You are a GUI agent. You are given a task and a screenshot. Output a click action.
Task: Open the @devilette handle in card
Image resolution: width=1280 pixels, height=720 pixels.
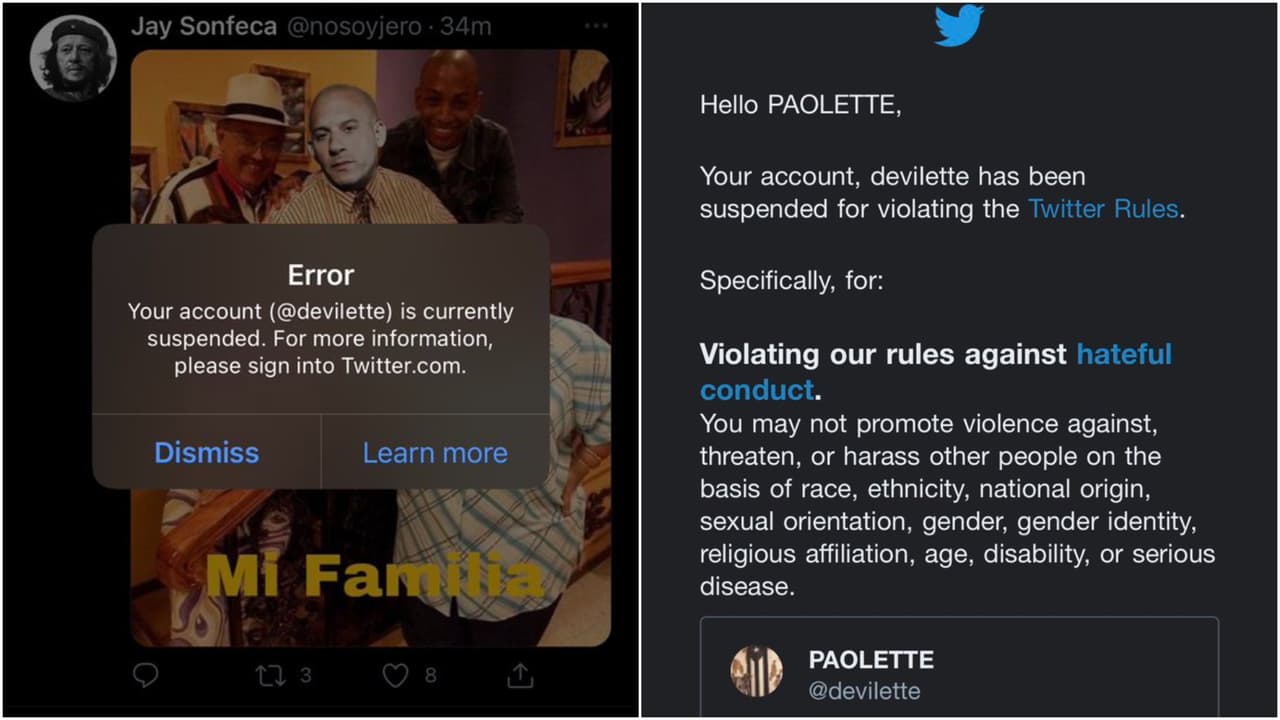(864, 691)
